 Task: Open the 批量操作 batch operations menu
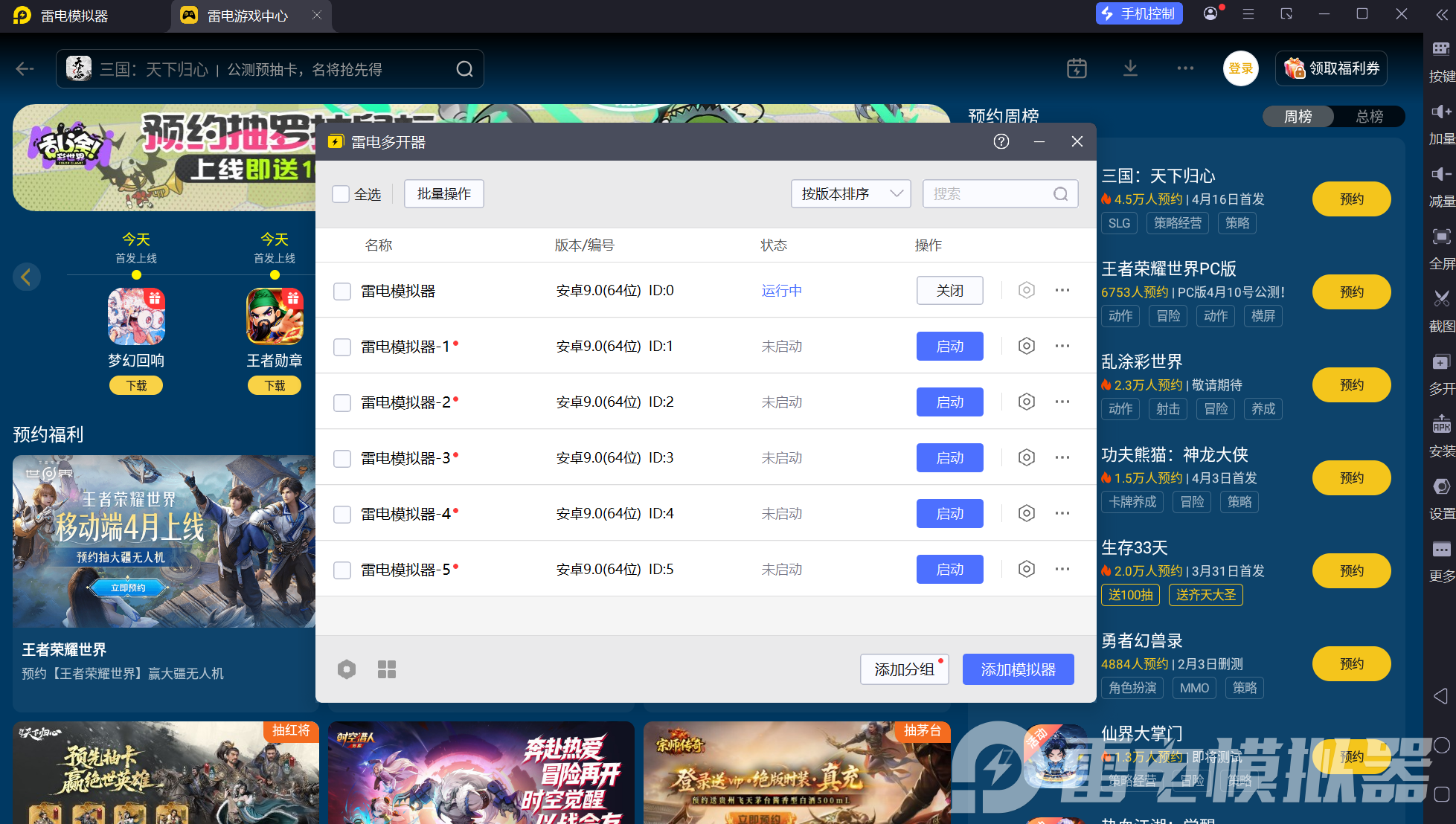click(444, 194)
